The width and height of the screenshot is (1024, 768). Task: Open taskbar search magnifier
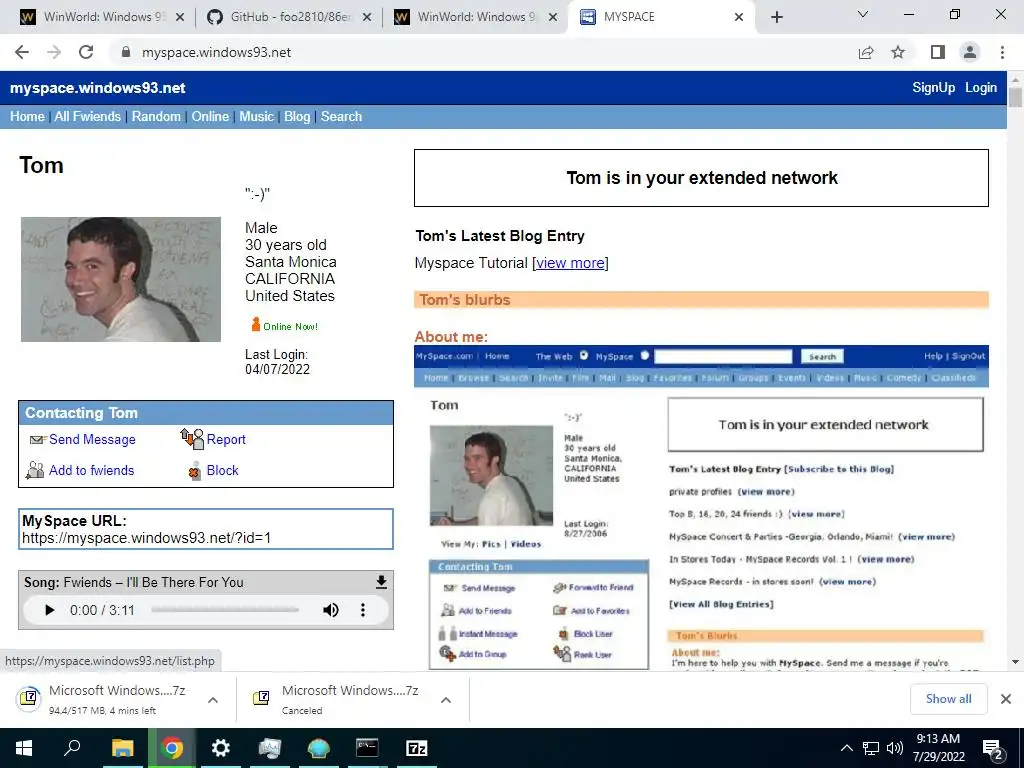click(72, 748)
